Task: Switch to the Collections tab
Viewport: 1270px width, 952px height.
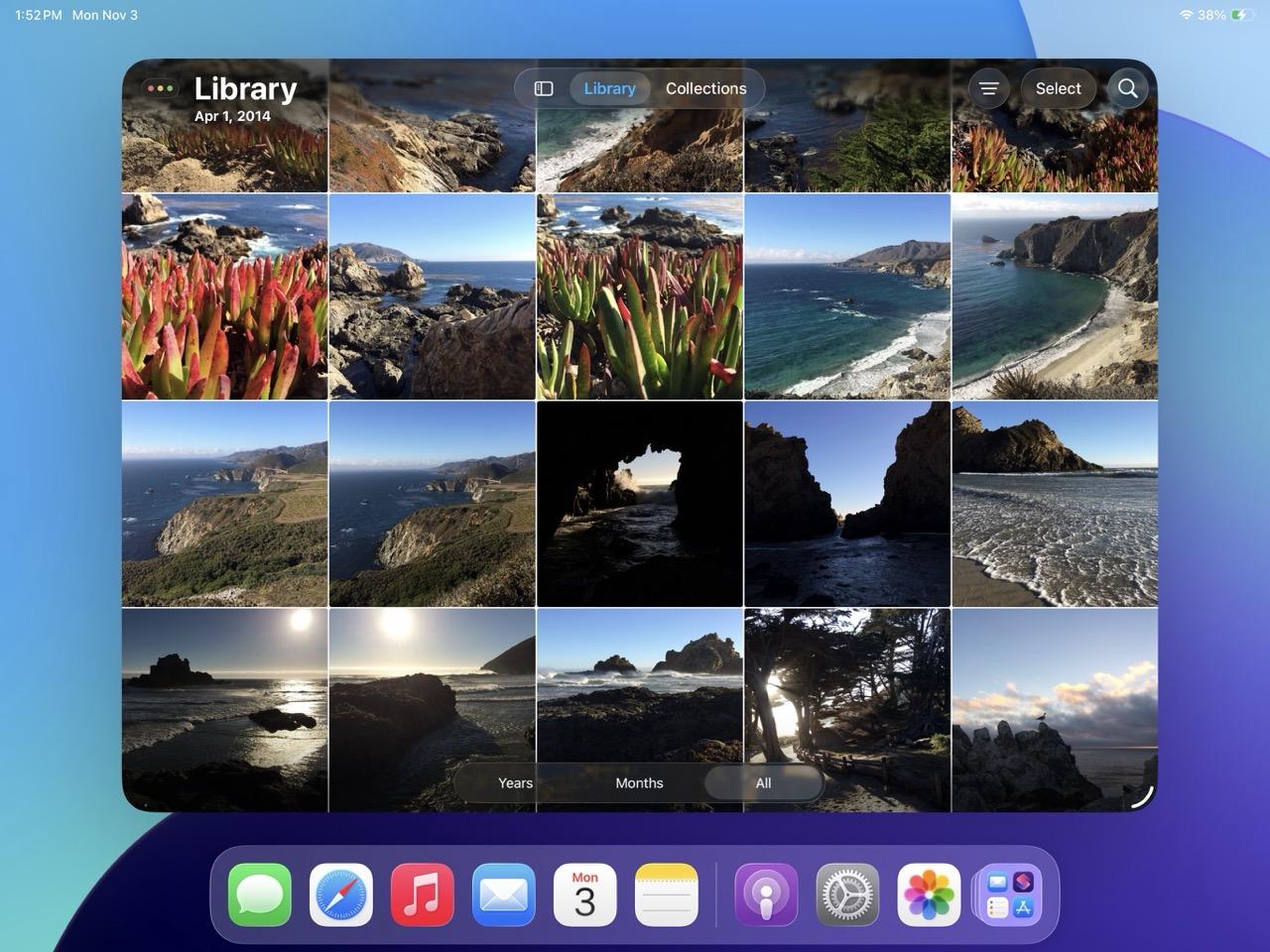Action: coord(705,88)
